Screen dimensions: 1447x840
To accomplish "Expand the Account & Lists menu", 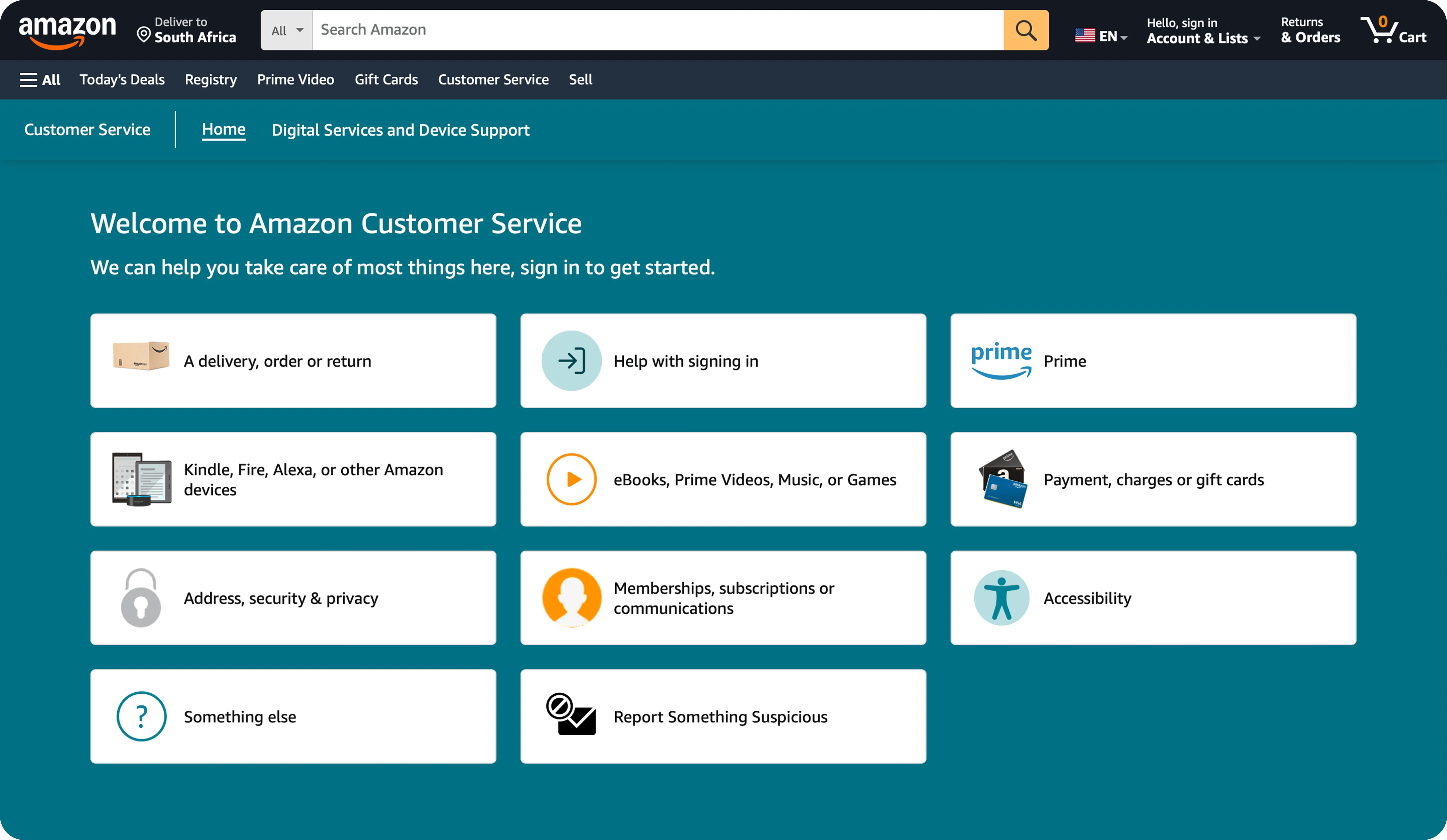I will point(1203,38).
